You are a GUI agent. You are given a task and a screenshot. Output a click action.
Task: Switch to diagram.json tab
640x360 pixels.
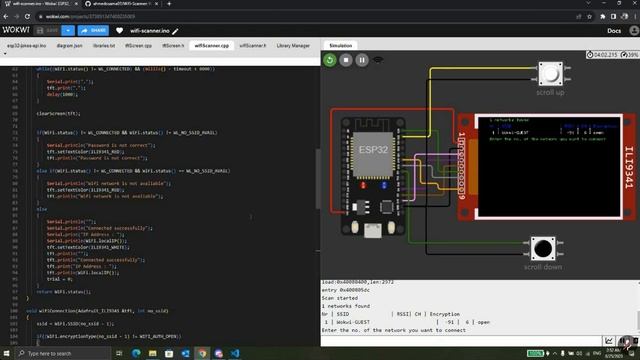69,46
